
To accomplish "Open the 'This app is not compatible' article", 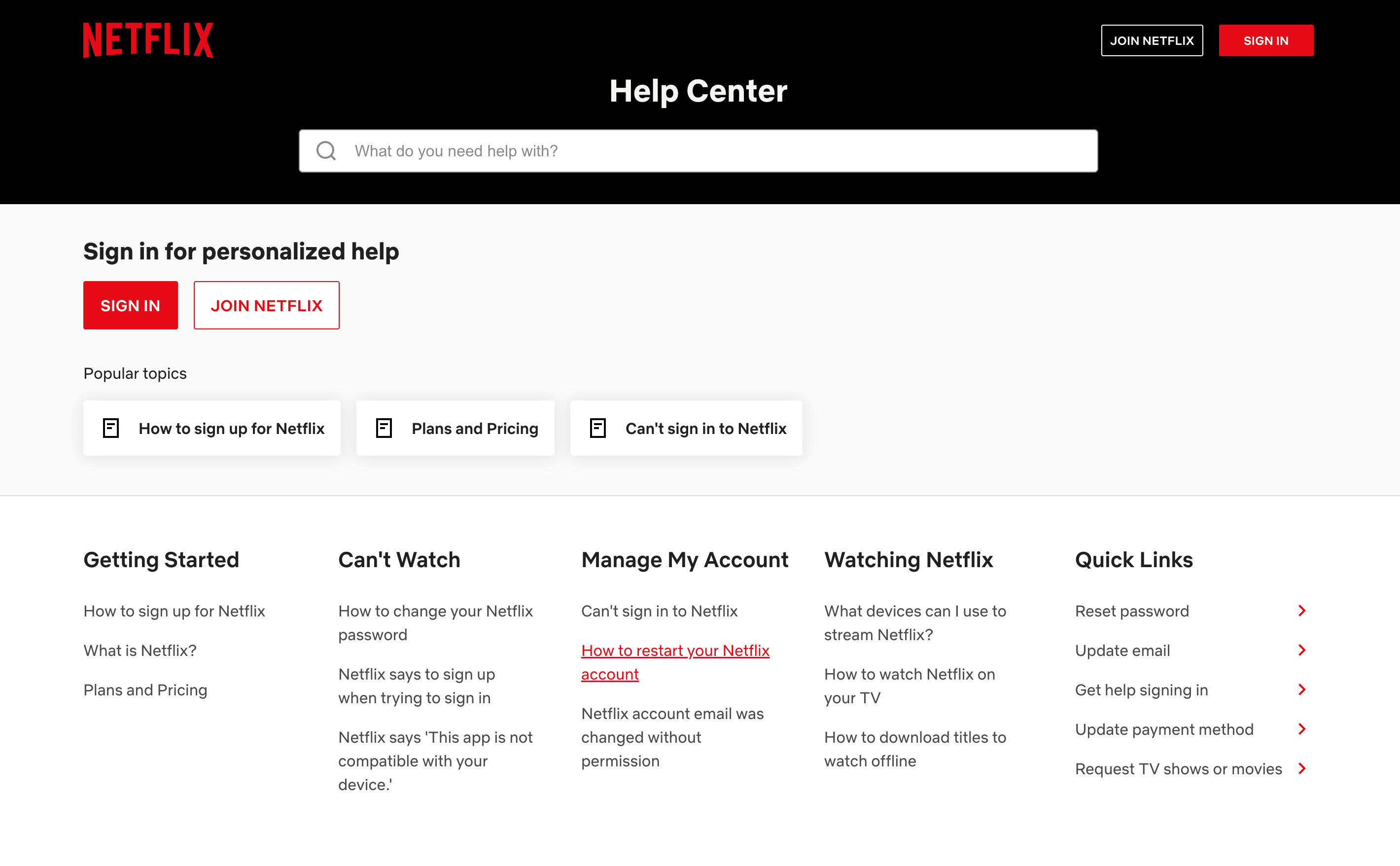I will click(436, 760).
